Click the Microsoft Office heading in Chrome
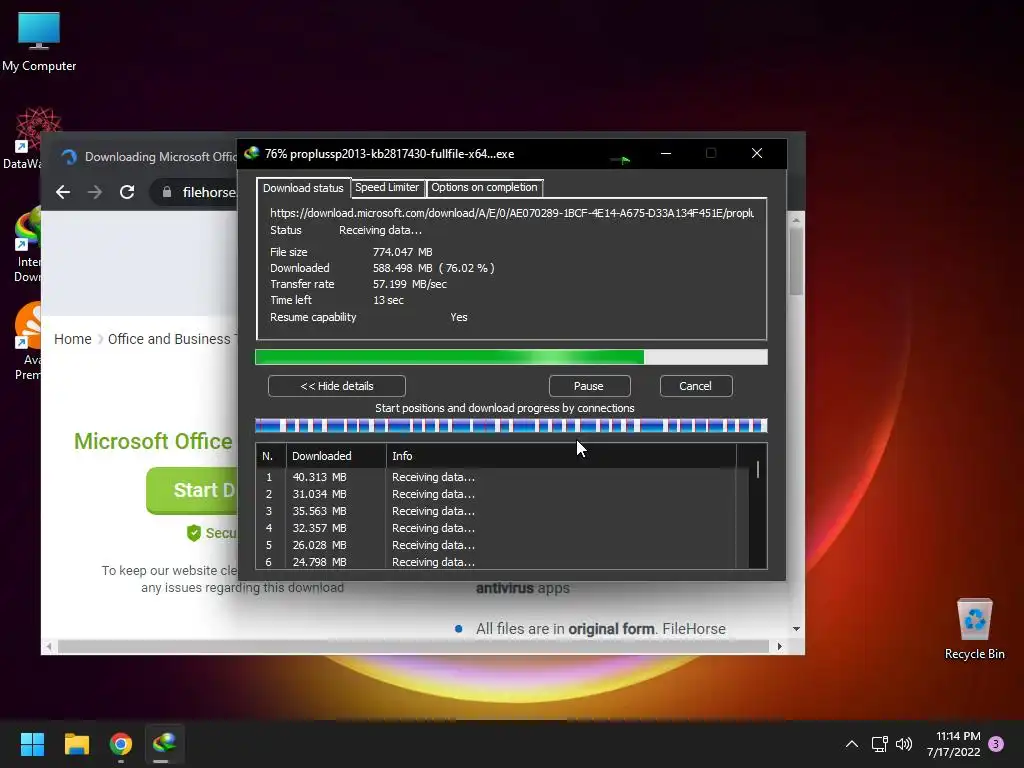The image size is (1024, 768). click(x=153, y=441)
